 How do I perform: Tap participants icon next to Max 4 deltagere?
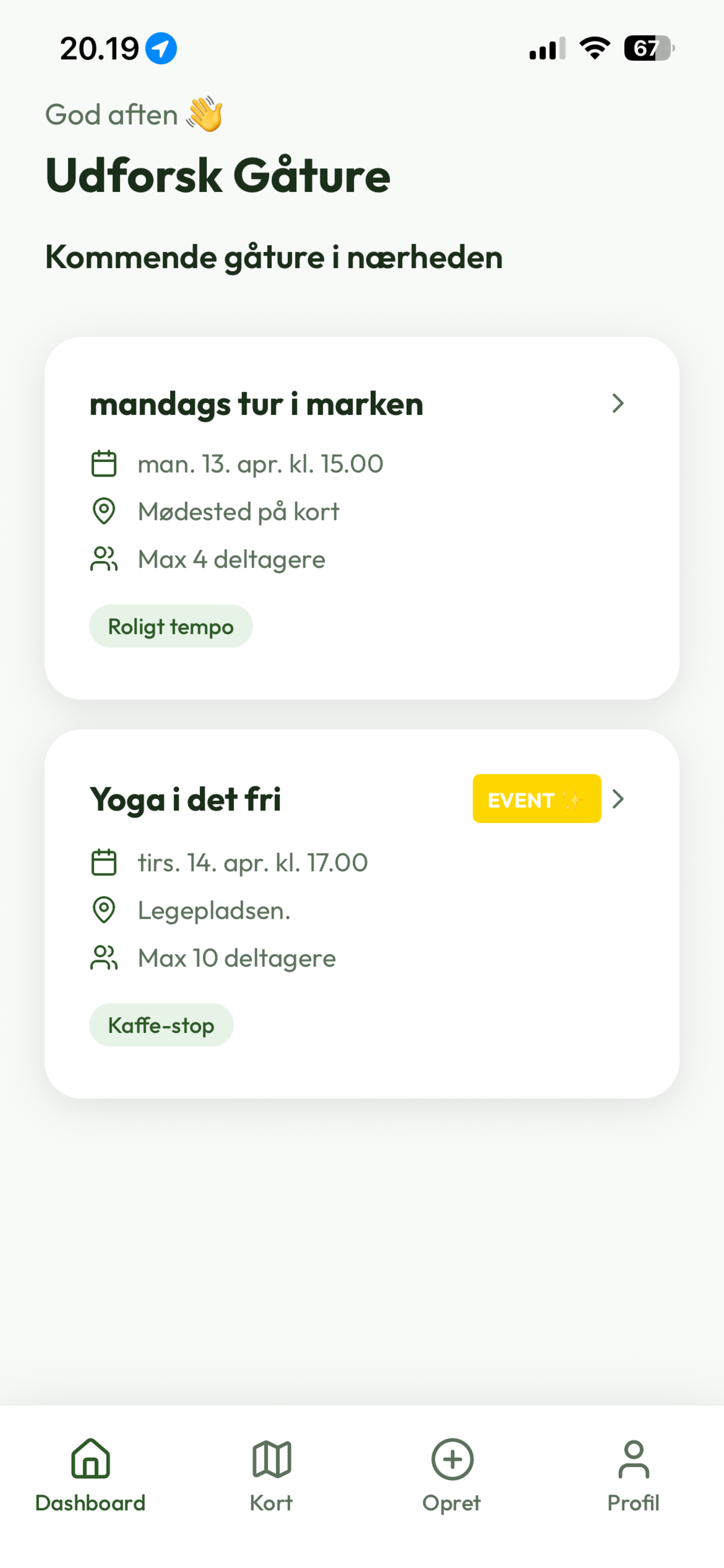point(104,559)
